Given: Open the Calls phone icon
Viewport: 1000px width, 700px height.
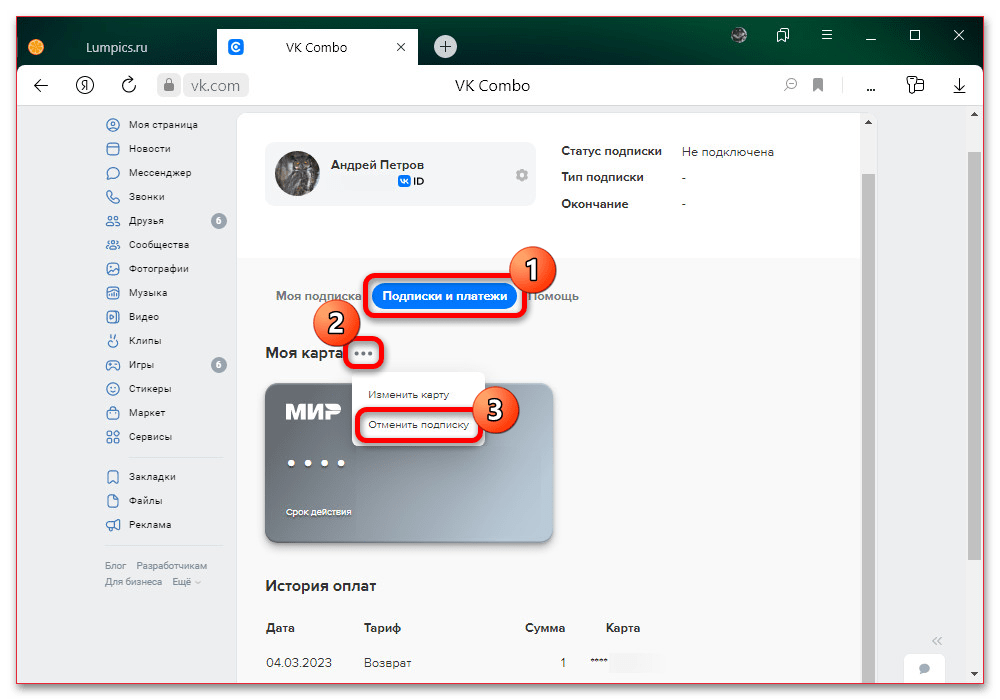Looking at the screenshot, I should pos(113,196).
